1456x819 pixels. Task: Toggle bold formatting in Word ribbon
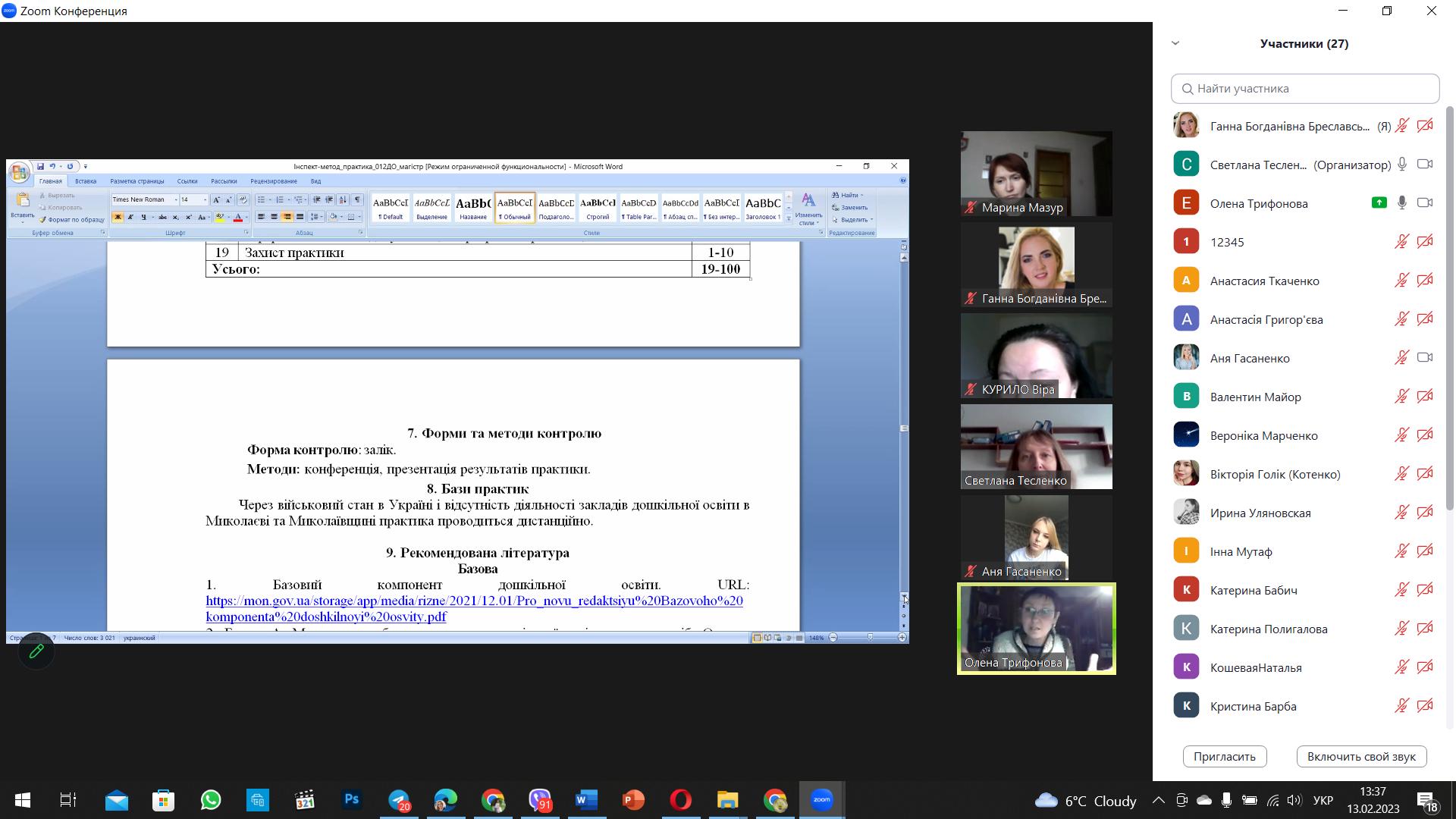tap(118, 218)
